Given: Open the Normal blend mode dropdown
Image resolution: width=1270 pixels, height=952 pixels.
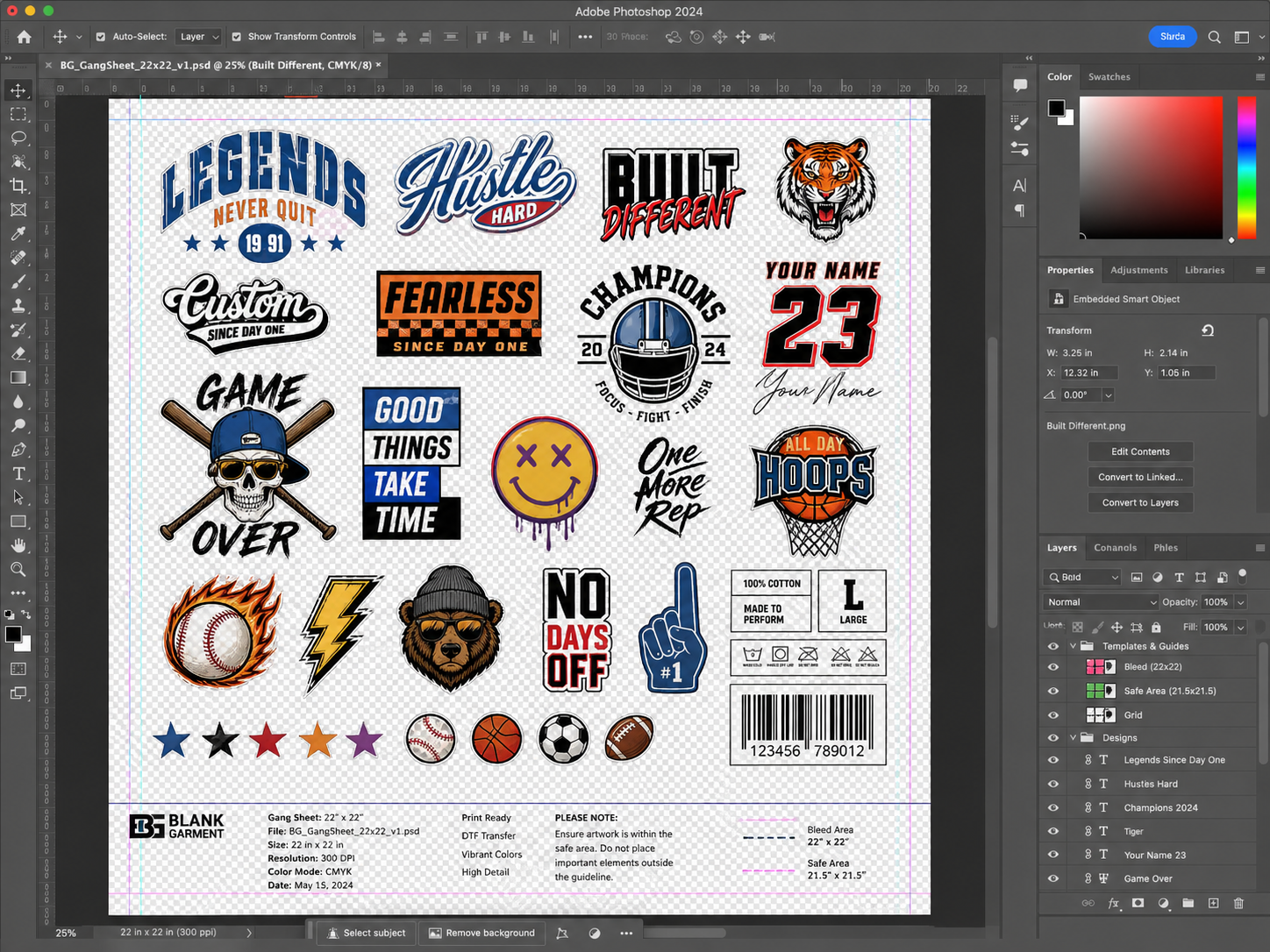Looking at the screenshot, I should click(x=1101, y=602).
